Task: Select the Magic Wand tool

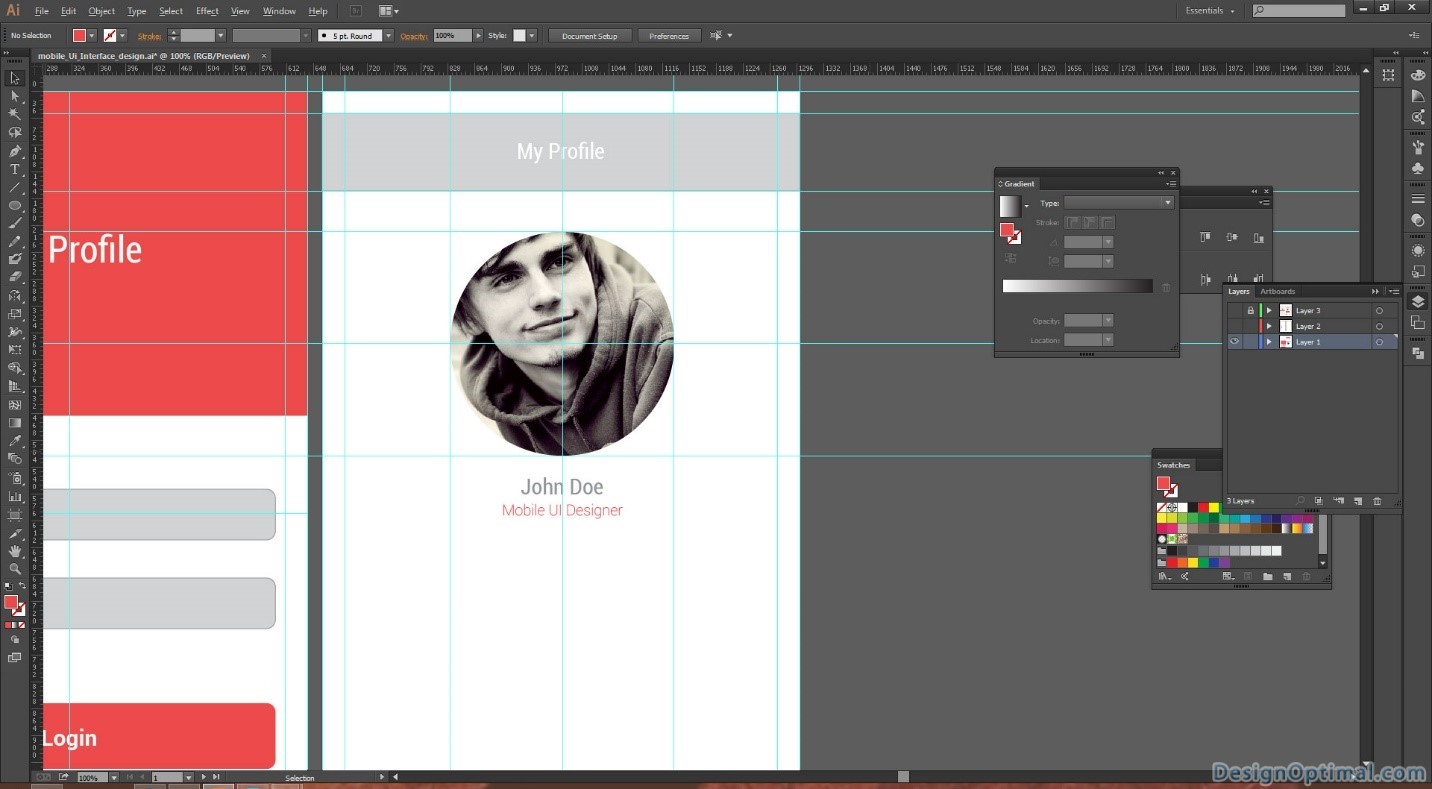Action: click(15, 115)
